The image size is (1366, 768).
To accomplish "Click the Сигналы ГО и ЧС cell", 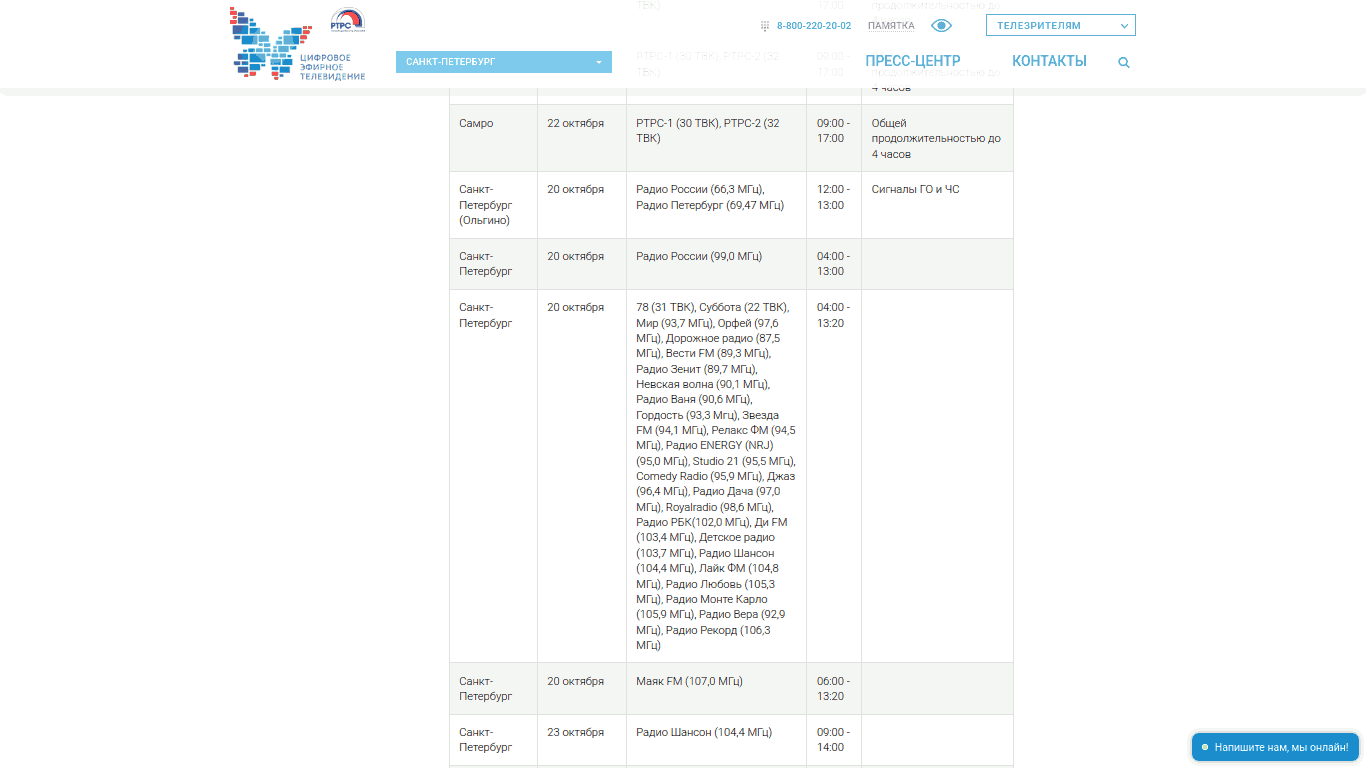I will (x=937, y=205).
